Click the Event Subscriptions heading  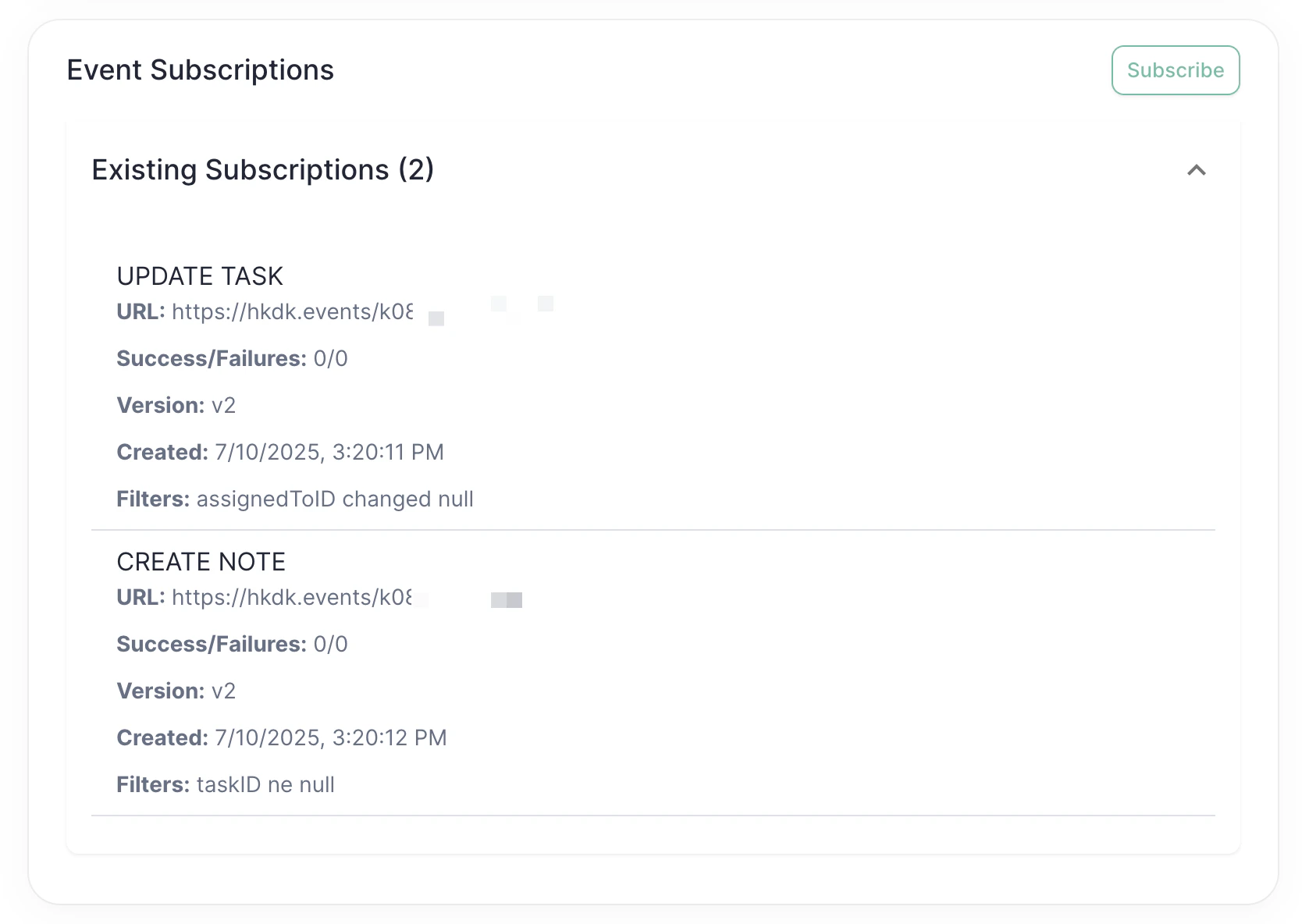(x=201, y=69)
